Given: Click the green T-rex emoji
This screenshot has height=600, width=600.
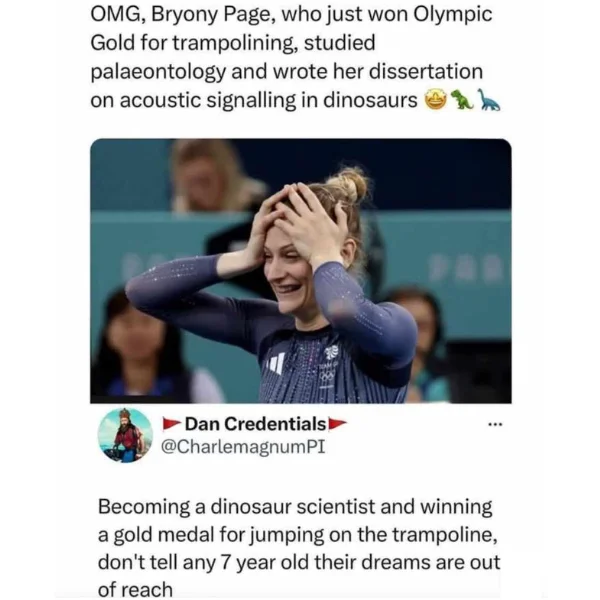Looking at the screenshot, I should [x=461, y=100].
